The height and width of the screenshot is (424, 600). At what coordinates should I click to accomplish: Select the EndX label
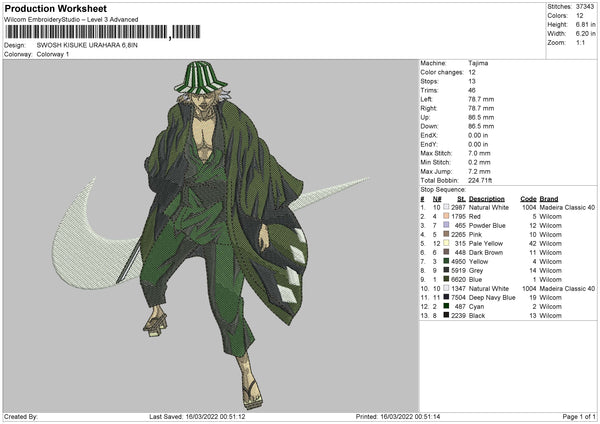(429, 135)
